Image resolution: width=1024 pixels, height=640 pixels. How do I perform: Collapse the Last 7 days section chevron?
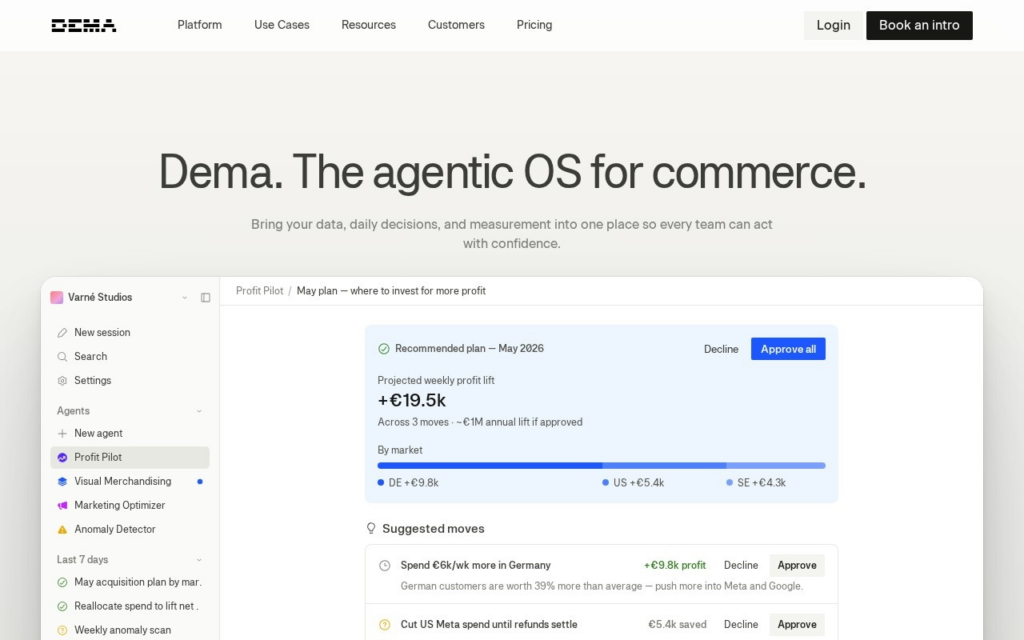pyautogui.click(x=199, y=560)
